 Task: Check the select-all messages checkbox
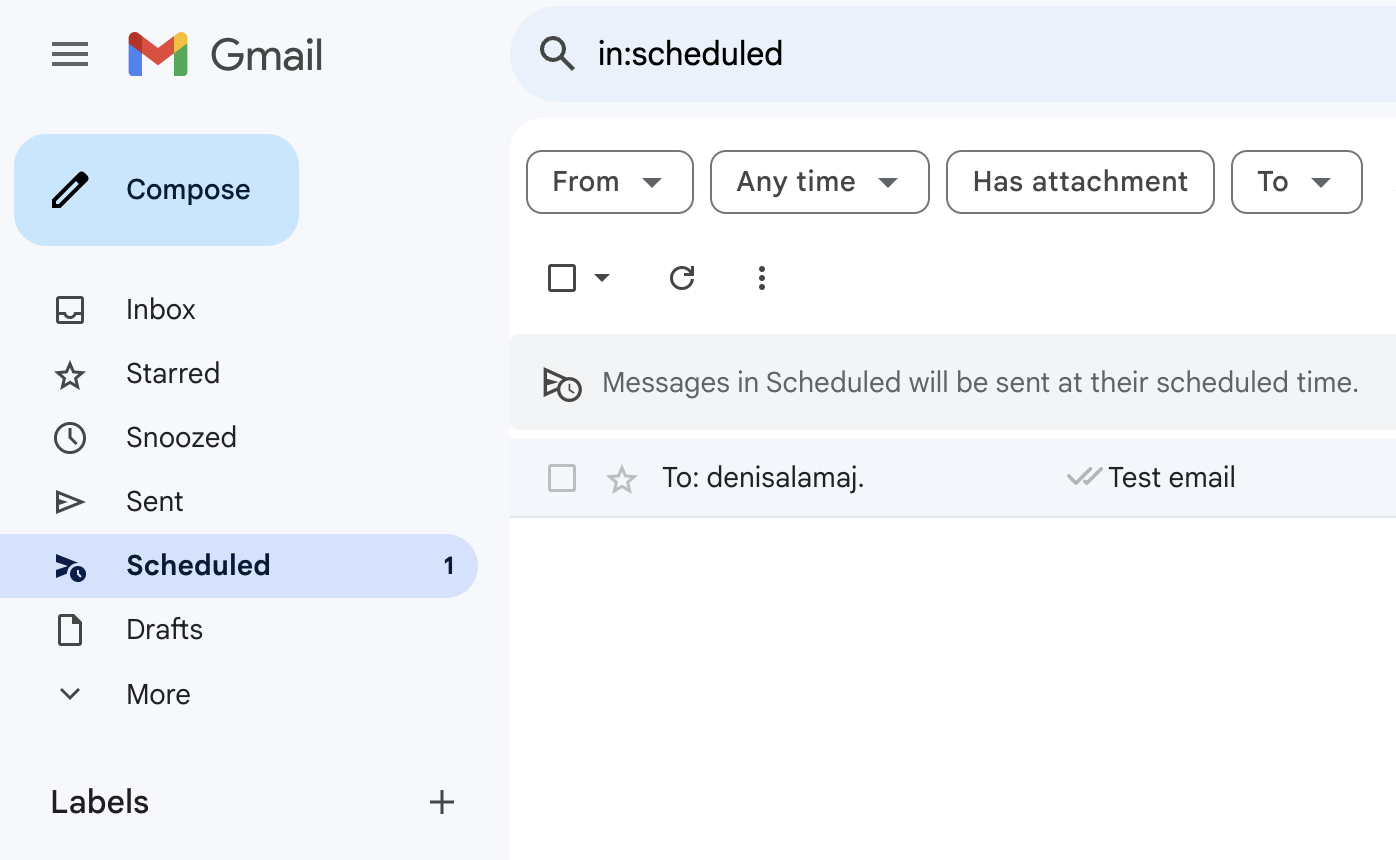click(x=562, y=278)
